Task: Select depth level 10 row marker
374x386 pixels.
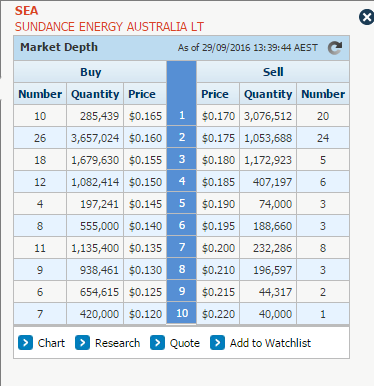Action: 182,313
